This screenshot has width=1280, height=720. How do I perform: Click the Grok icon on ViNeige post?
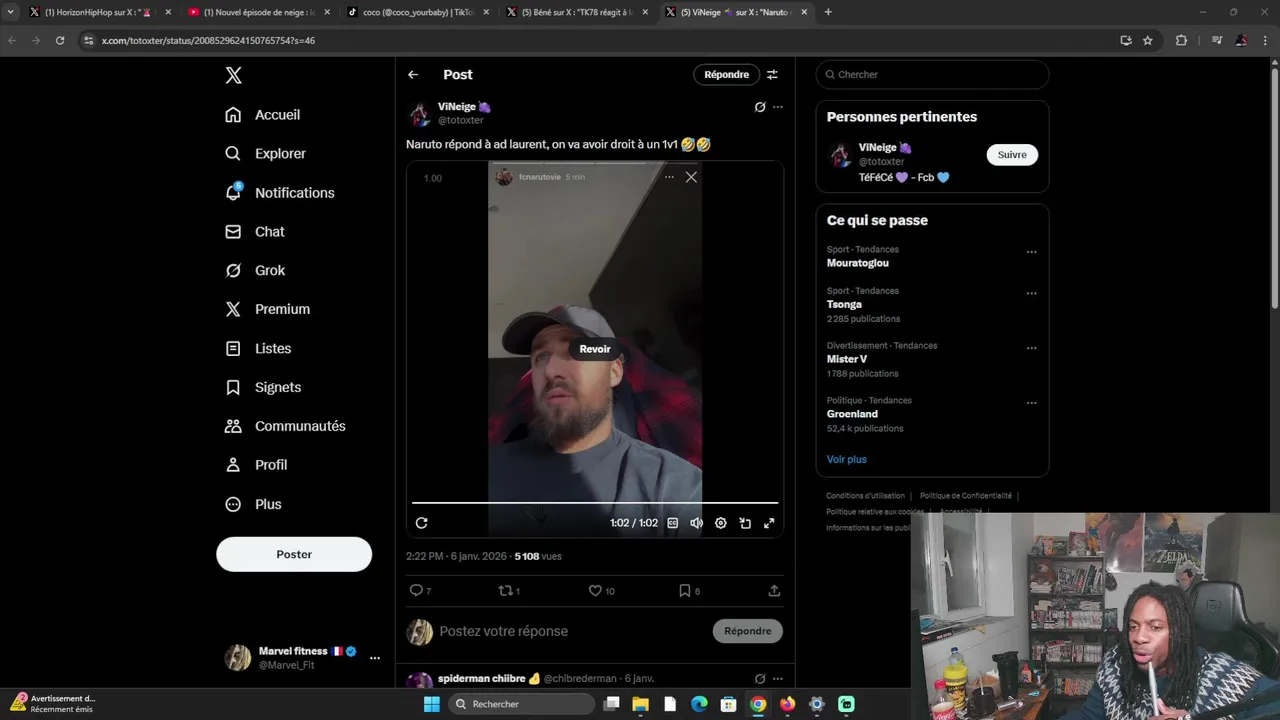760,107
